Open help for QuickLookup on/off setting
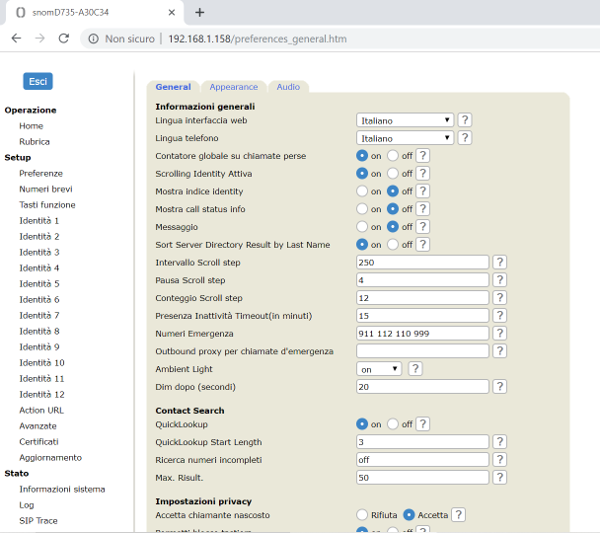The image size is (600, 533). pyautogui.click(x=423, y=424)
